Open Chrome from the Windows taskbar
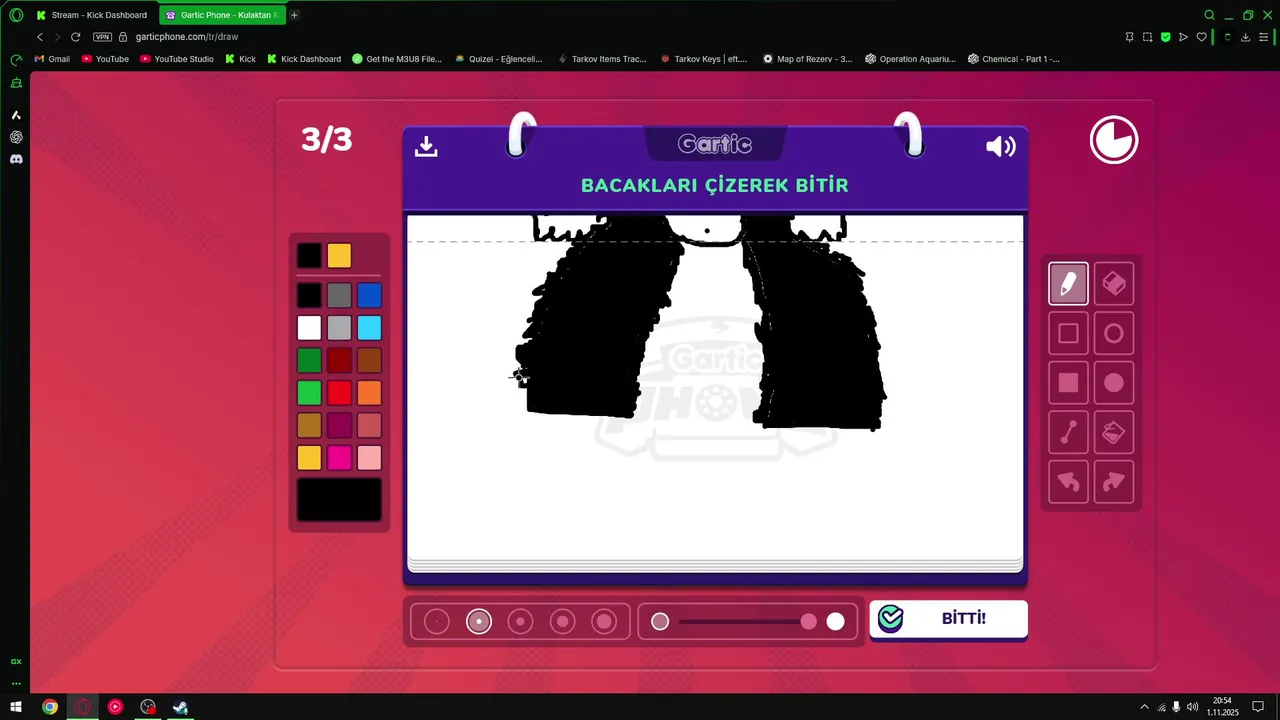1280x720 pixels. [49, 707]
